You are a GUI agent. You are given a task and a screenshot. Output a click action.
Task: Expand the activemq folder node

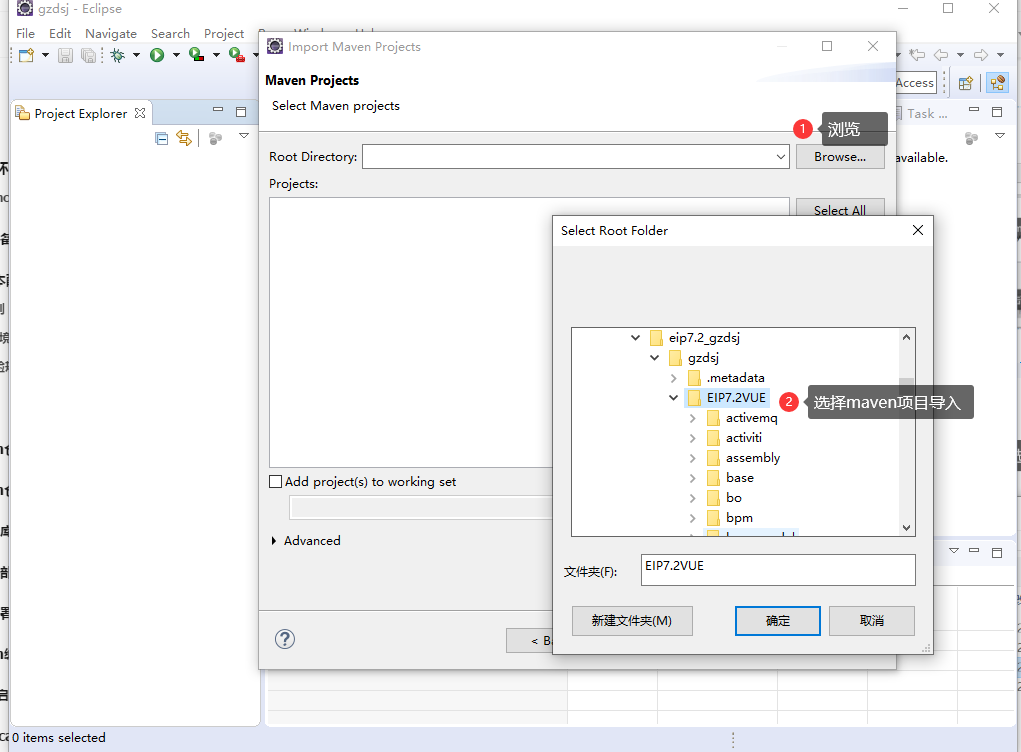693,418
